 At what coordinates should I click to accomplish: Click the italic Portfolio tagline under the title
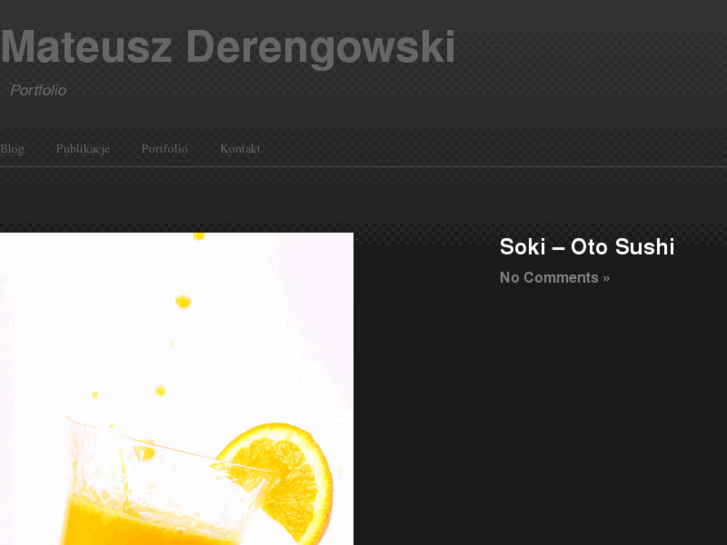pyautogui.click(x=38, y=90)
